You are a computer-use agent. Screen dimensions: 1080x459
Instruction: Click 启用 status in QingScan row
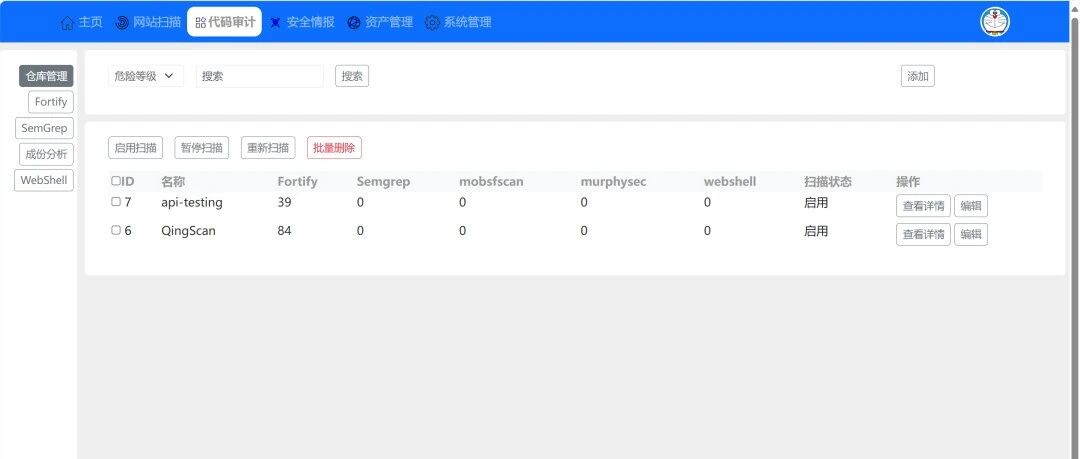pyautogui.click(x=816, y=231)
